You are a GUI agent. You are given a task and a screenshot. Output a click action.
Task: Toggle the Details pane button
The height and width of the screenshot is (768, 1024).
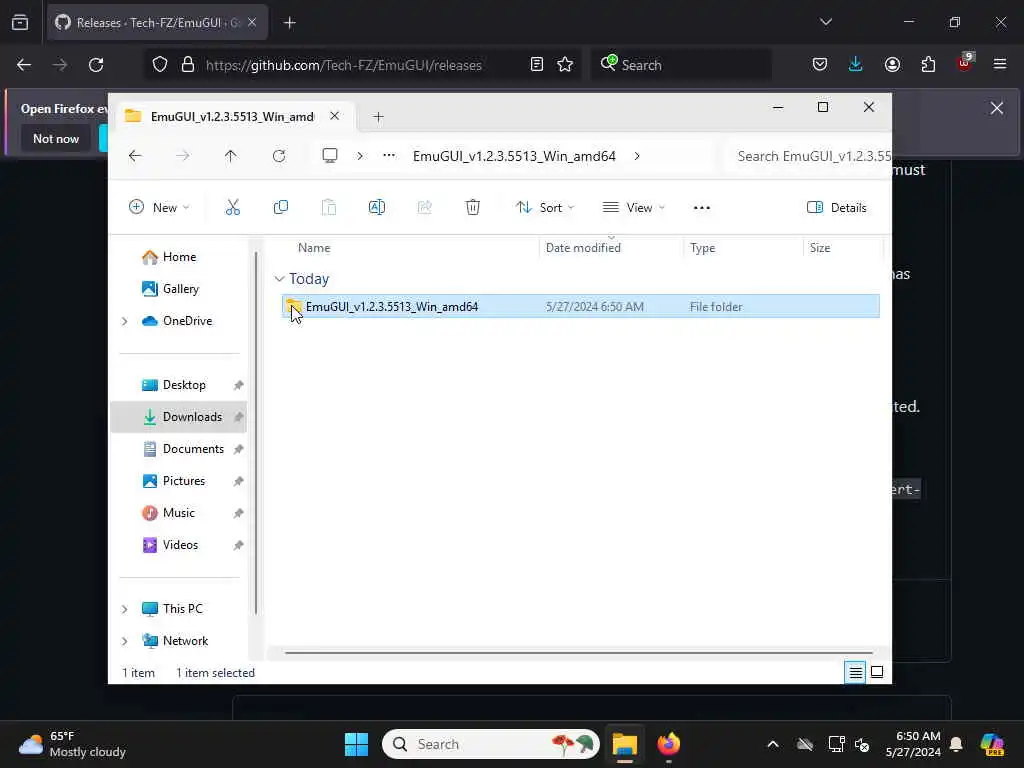coord(837,208)
